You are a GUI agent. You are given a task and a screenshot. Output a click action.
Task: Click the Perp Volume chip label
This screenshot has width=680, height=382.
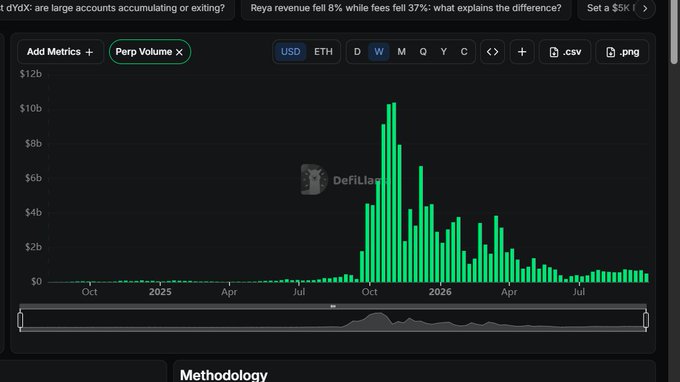144,52
